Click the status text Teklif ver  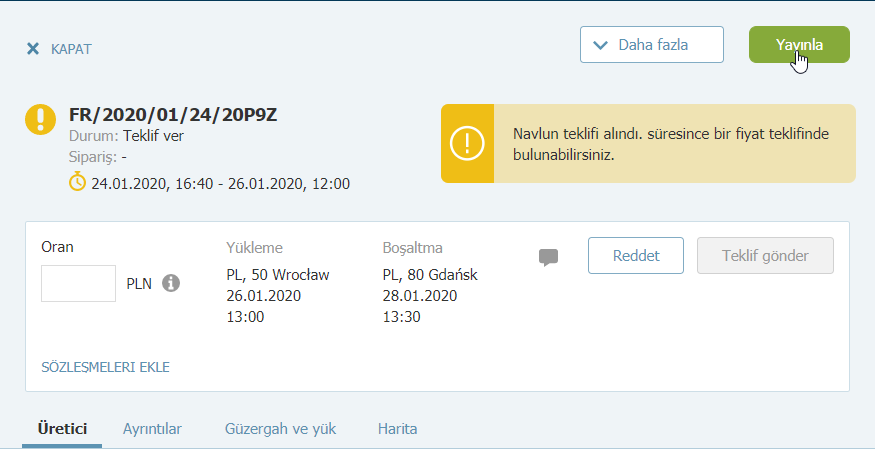pos(153,136)
